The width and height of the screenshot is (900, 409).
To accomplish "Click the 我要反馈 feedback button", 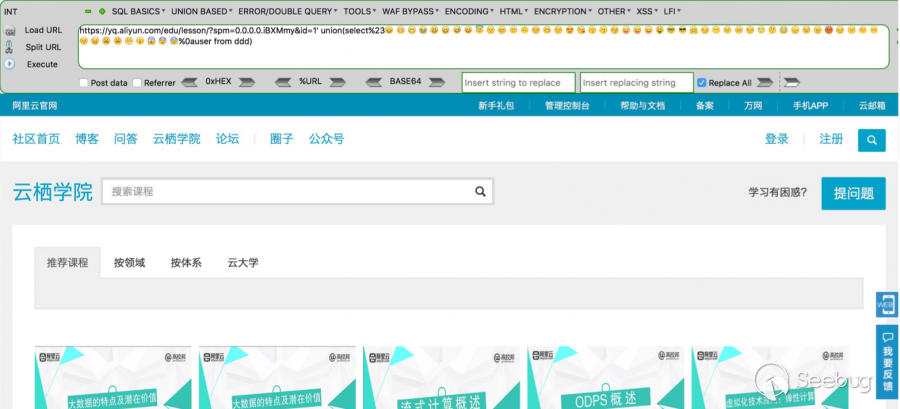I will pyautogui.click(x=887, y=362).
